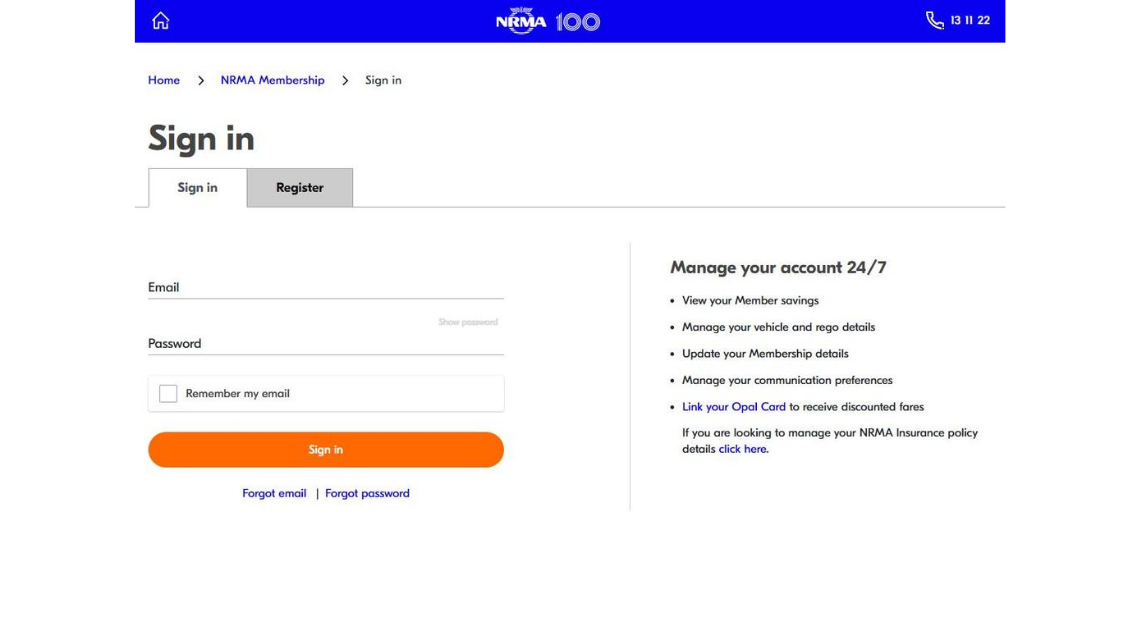Select the NRMA logo
The image size is (1140, 640).
(520, 20)
